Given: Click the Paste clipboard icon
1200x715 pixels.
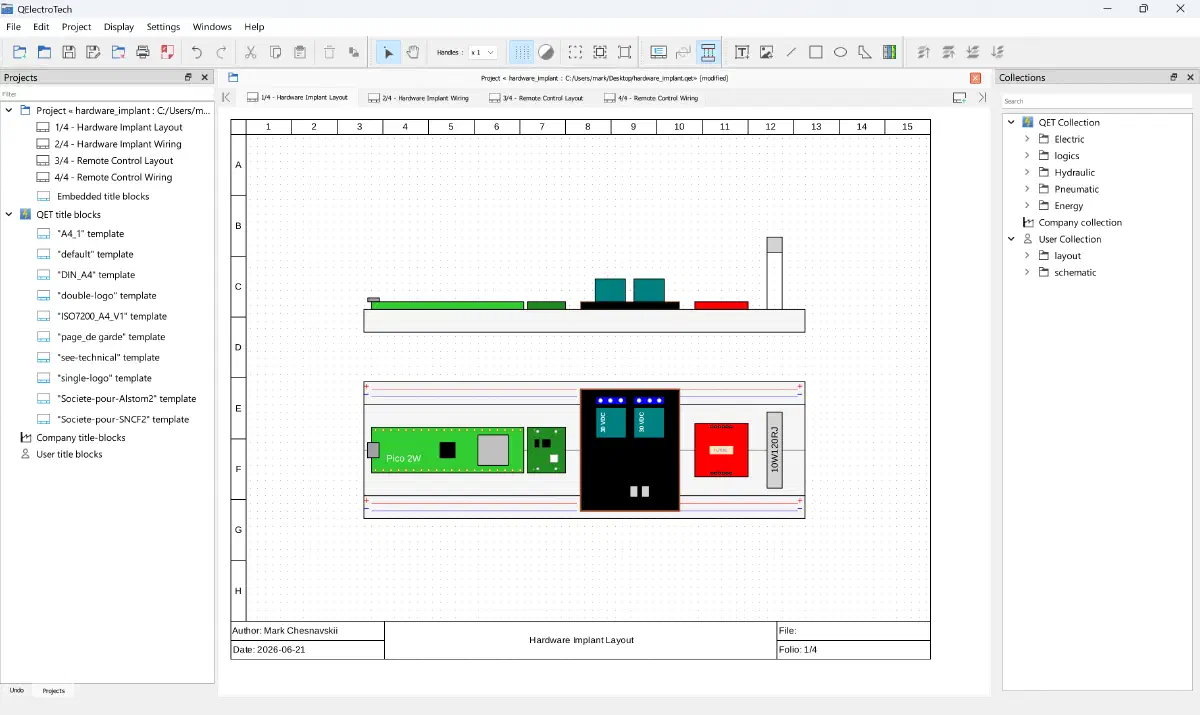Looking at the screenshot, I should coord(300,52).
